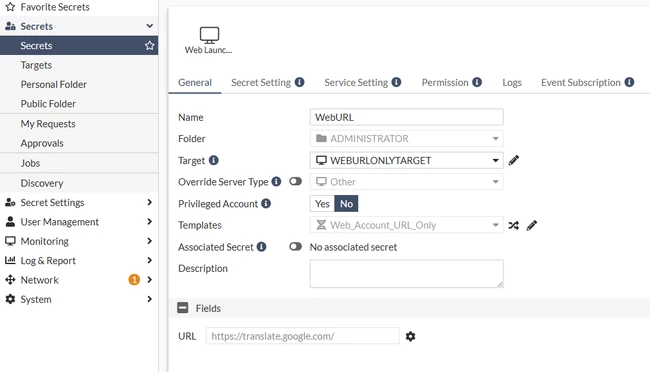This screenshot has height=372, width=650.
Task: Switch to General tab
Action: point(195,83)
